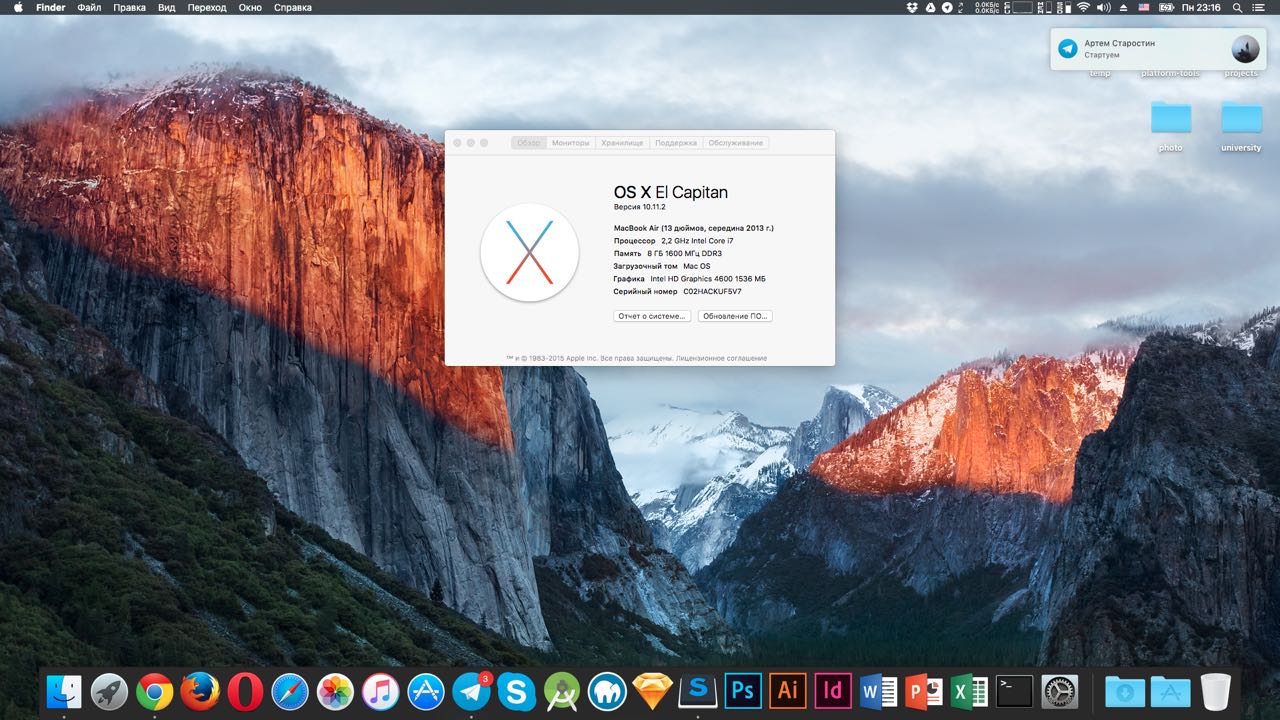This screenshot has height=720, width=1280.
Task: Launch Adobe Photoshop
Action: [x=743, y=691]
